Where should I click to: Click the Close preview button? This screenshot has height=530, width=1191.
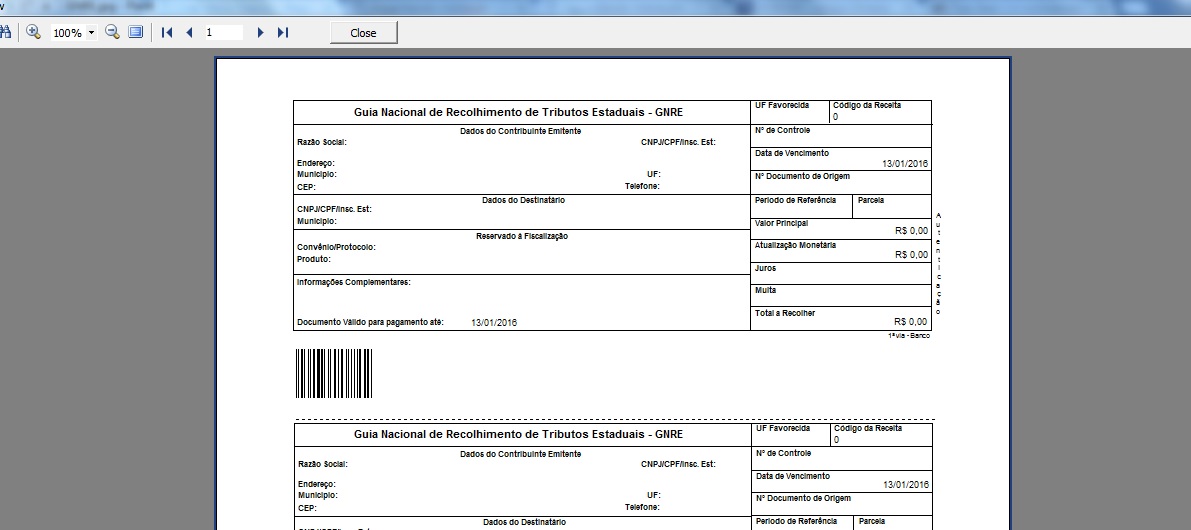click(x=363, y=33)
